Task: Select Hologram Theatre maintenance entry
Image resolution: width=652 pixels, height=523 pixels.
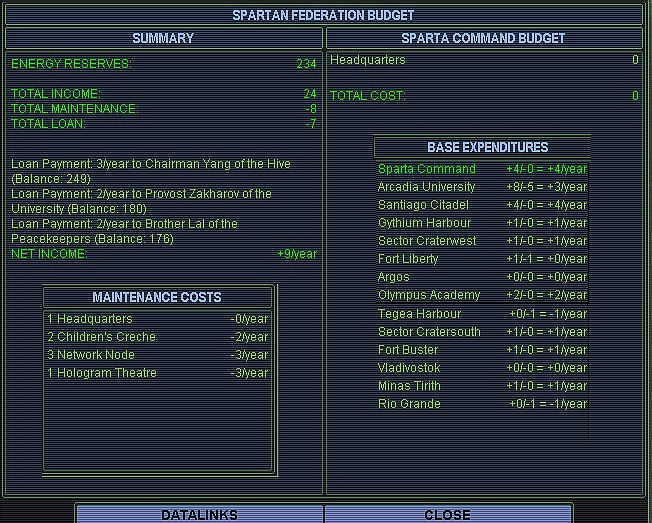Action: 158,373
